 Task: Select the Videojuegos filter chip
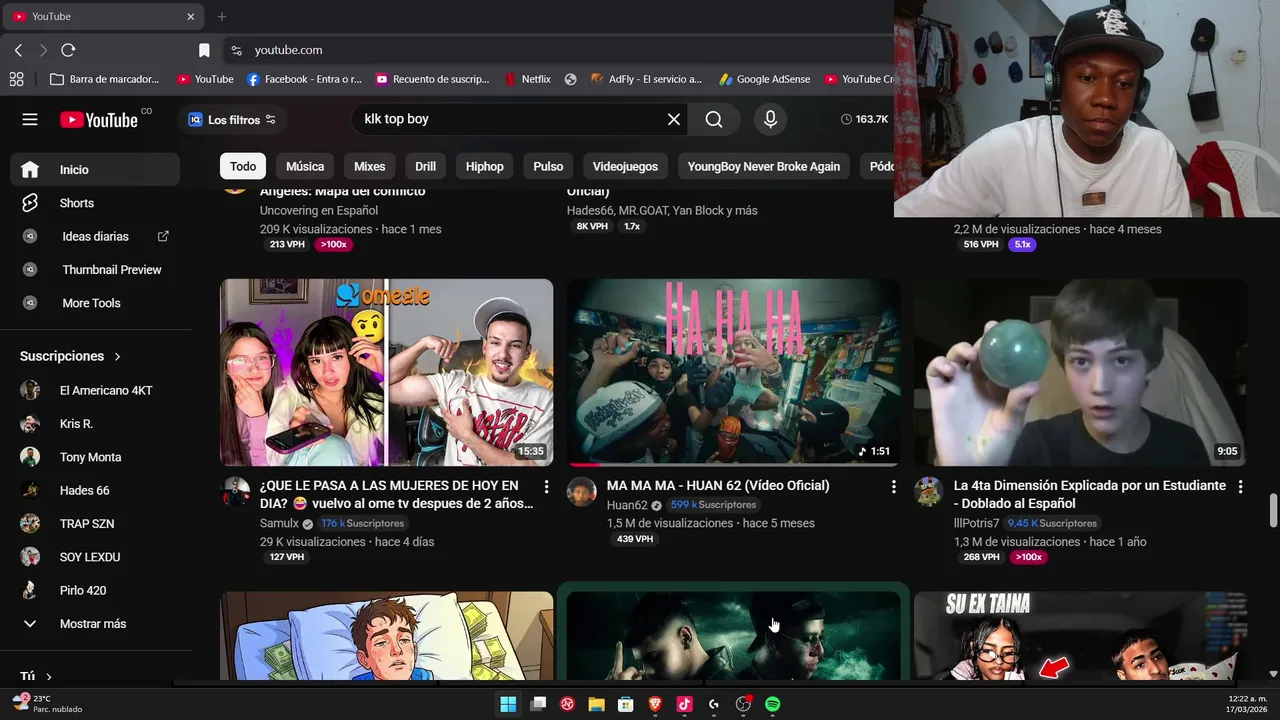click(625, 166)
